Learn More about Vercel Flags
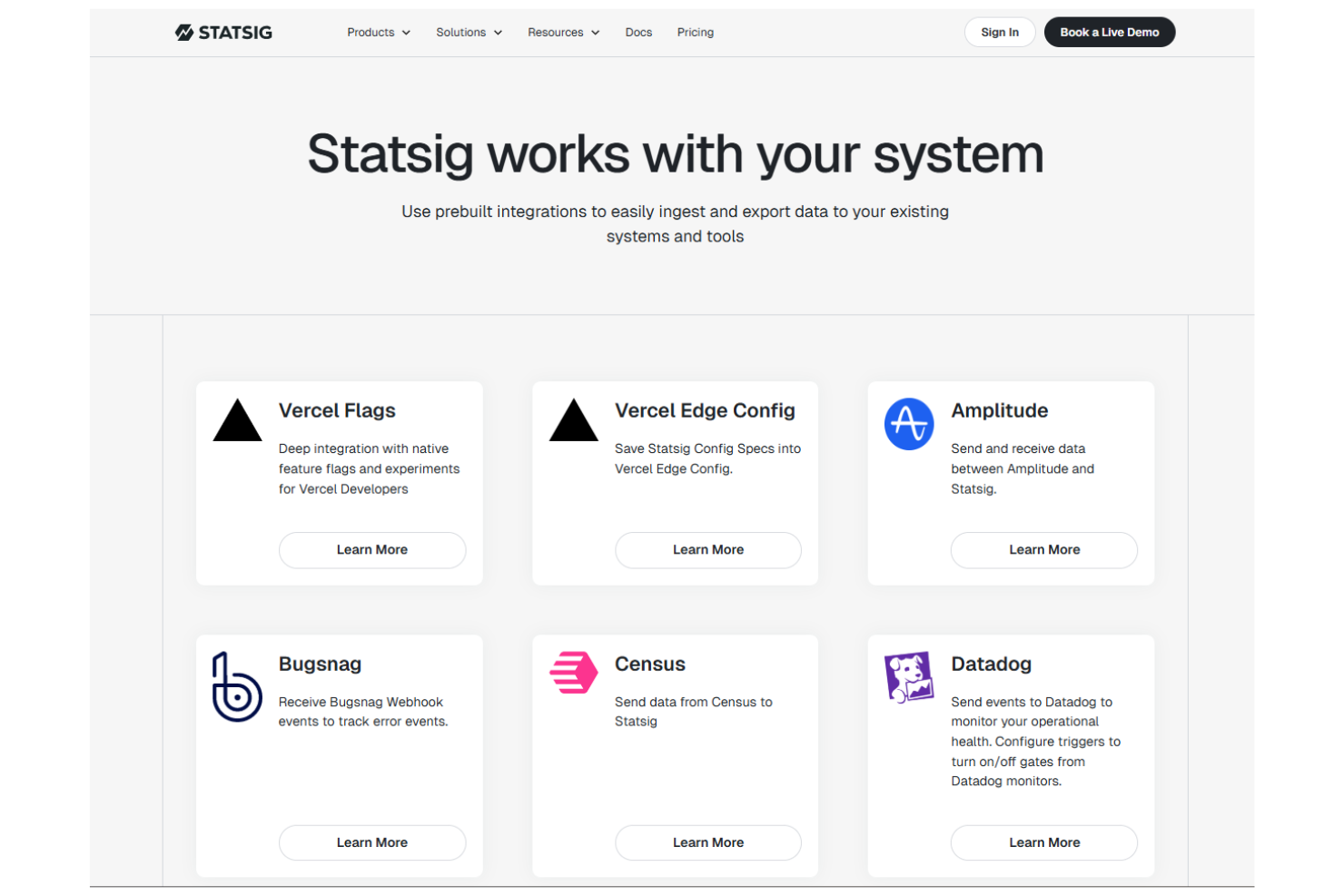Image resolution: width=1344 pixels, height=896 pixels. (x=372, y=550)
